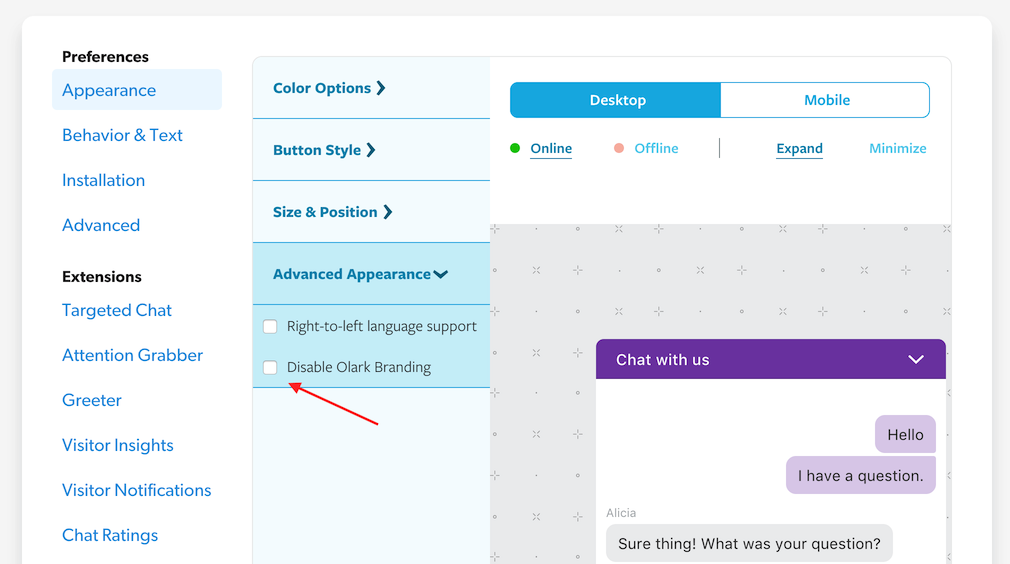The width and height of the screenshot is (1010, 564).
Task: Open Behavior & Text preferences
Action: pos(122,135)
